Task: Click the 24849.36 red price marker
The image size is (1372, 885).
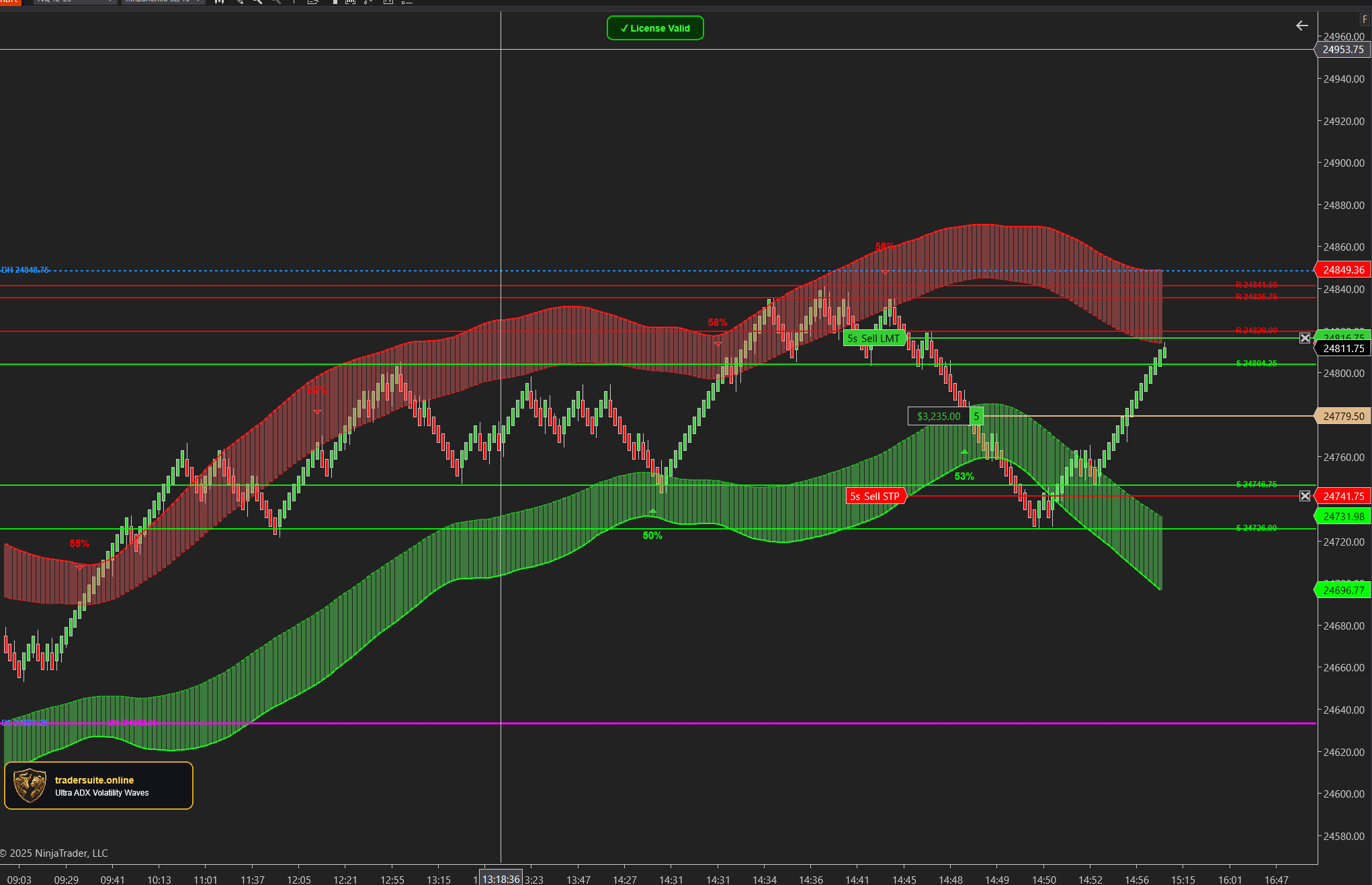Action: [1343, 269]
